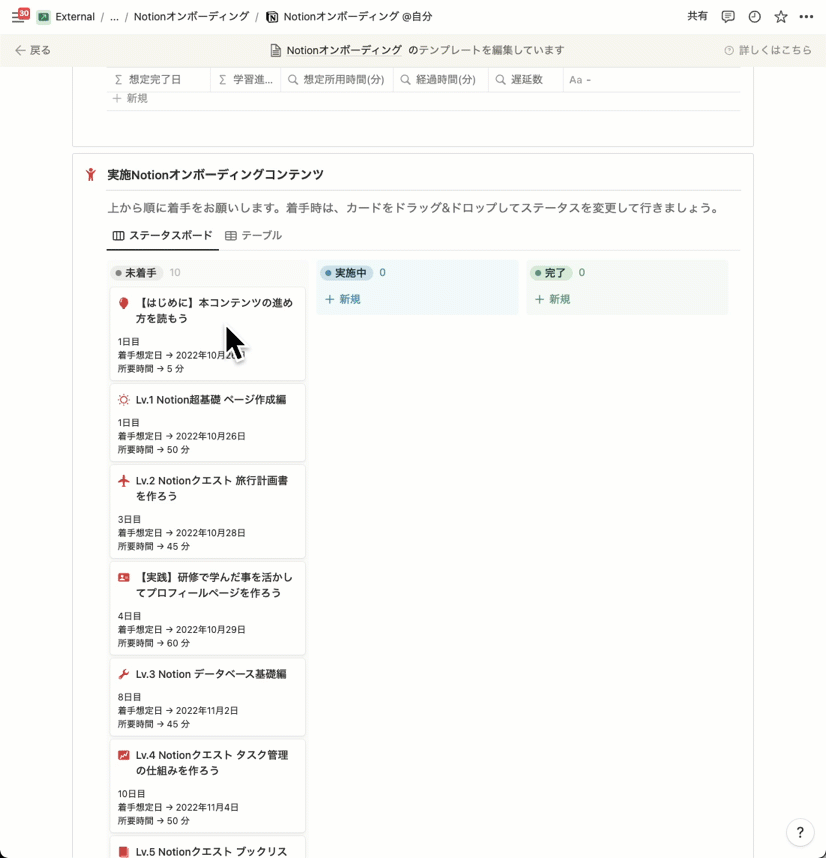The image size is (826, 858).
Task: Click the back arrow icon next to 戻る
Action: tap(20, 50)
